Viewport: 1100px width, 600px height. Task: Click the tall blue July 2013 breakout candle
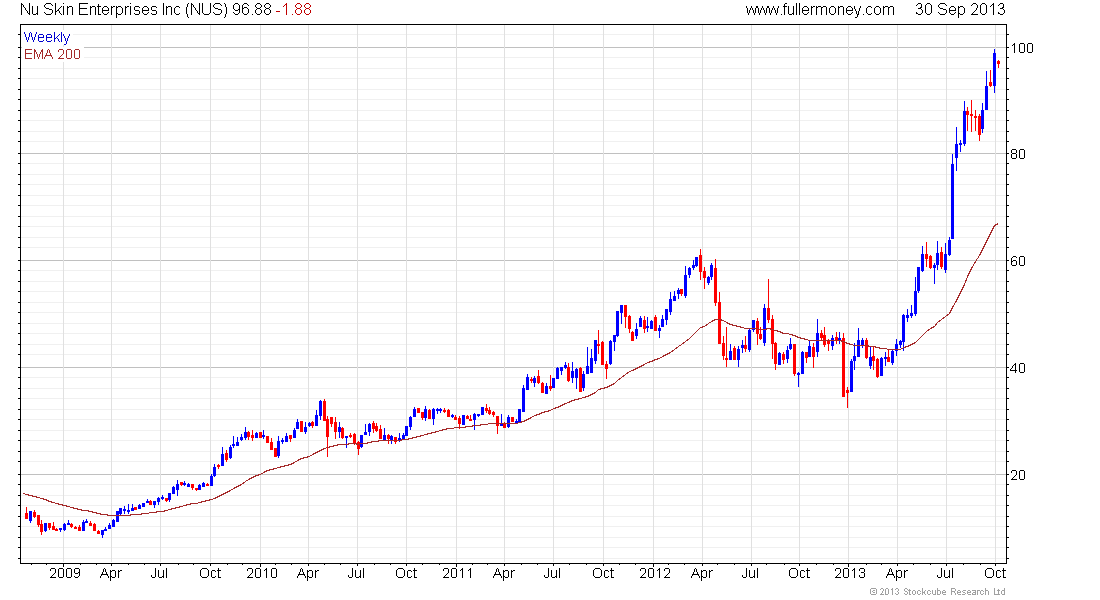point(952,202)
